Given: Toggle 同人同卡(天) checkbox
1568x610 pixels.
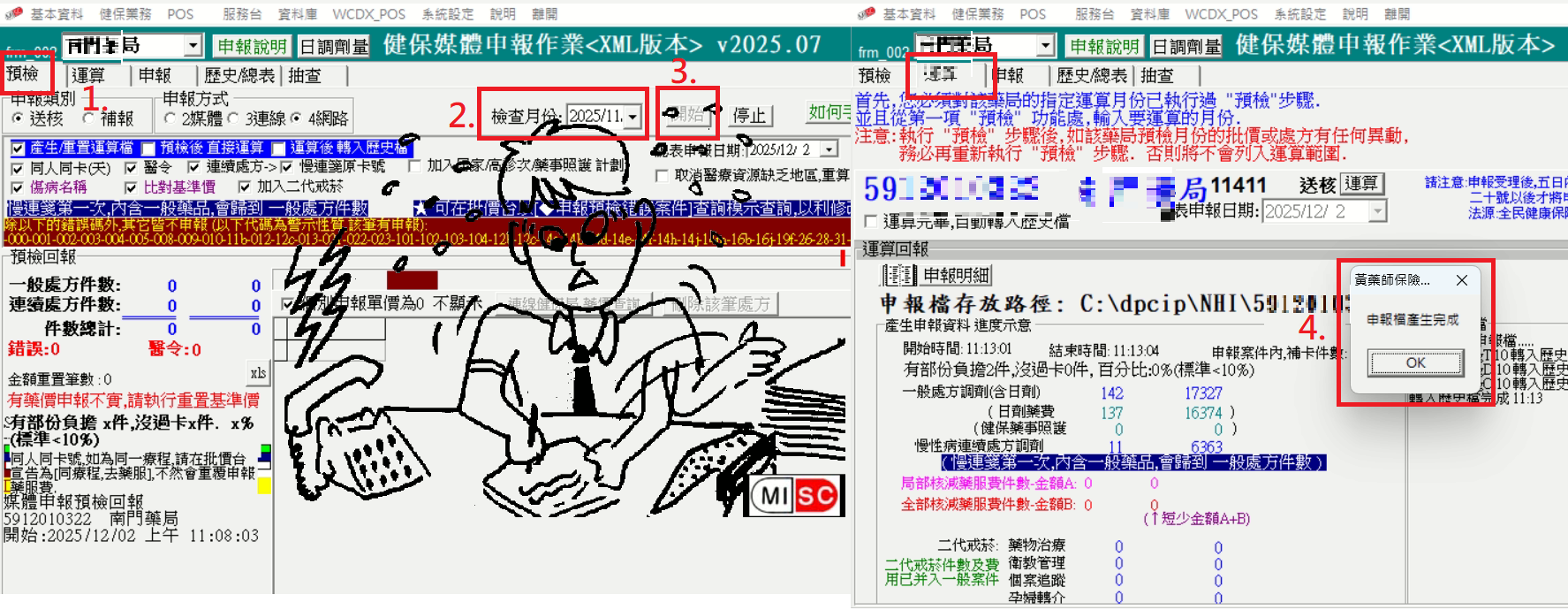Looking at the screenshot, I should coord(18,167).
